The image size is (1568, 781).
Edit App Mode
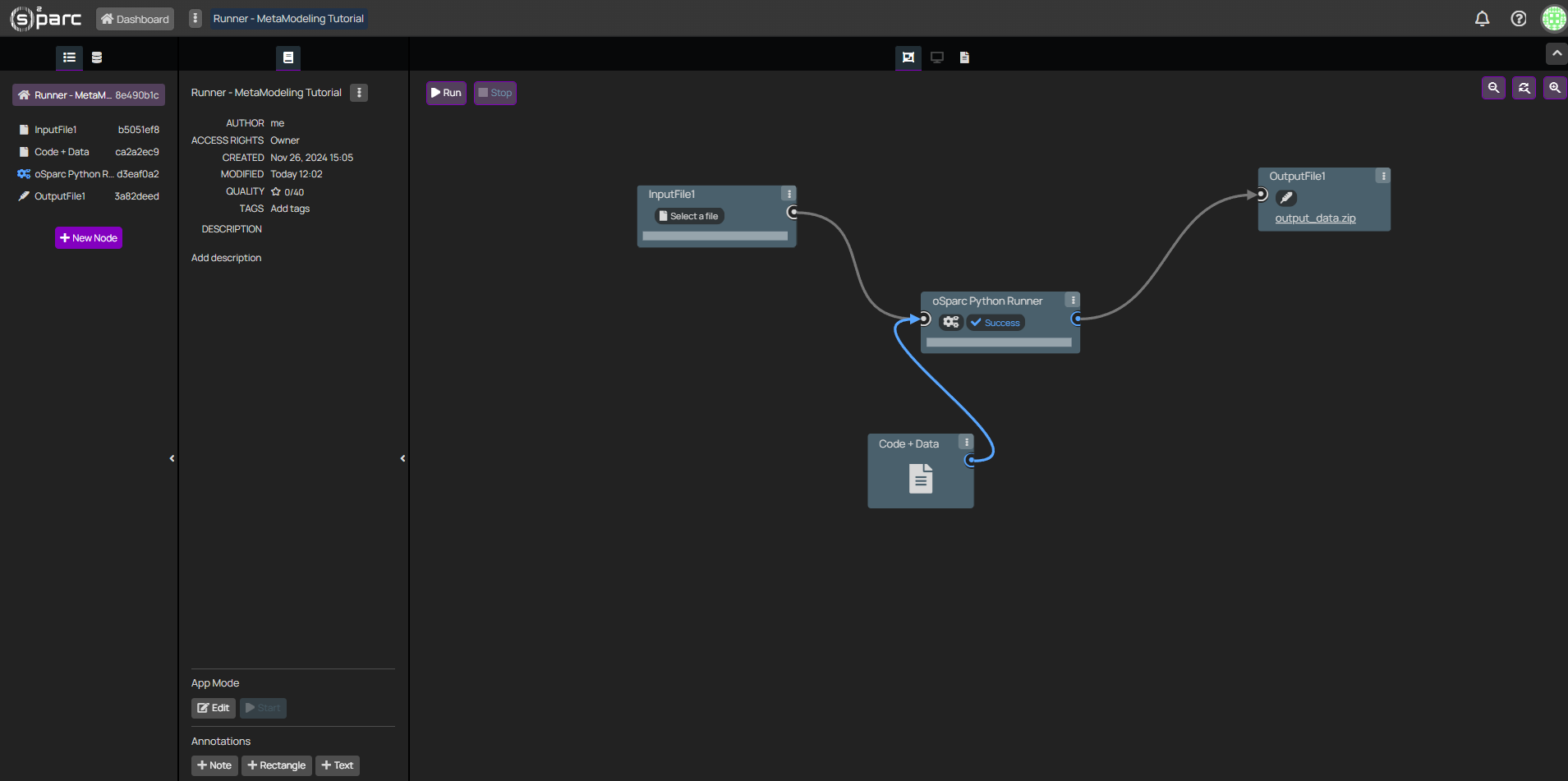(214, 708)
